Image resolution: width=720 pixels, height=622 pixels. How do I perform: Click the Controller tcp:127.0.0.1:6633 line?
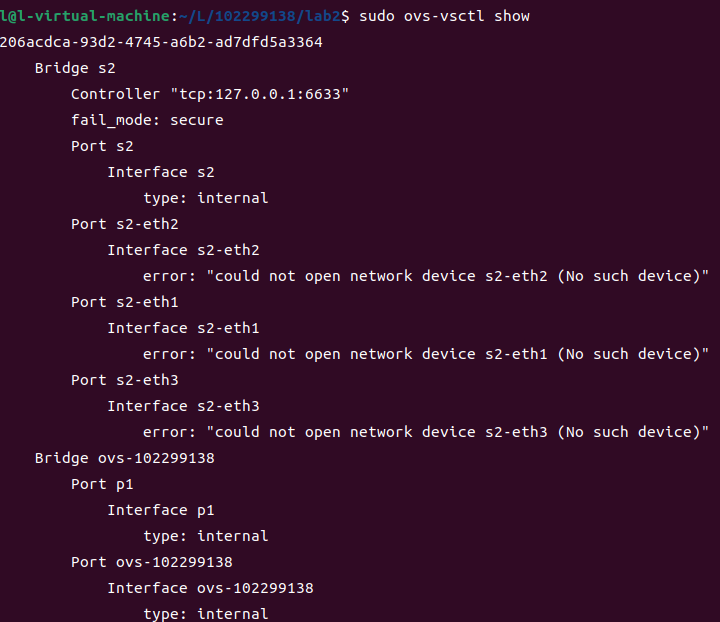coord(209,94)
